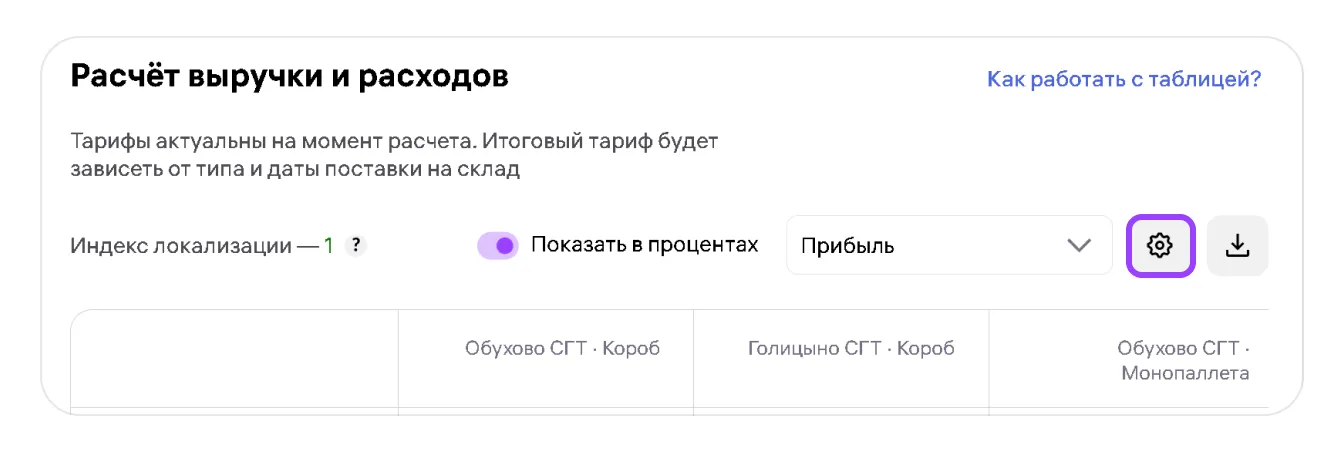
Task: Click the question mark help icon
Action: (356, 245)
